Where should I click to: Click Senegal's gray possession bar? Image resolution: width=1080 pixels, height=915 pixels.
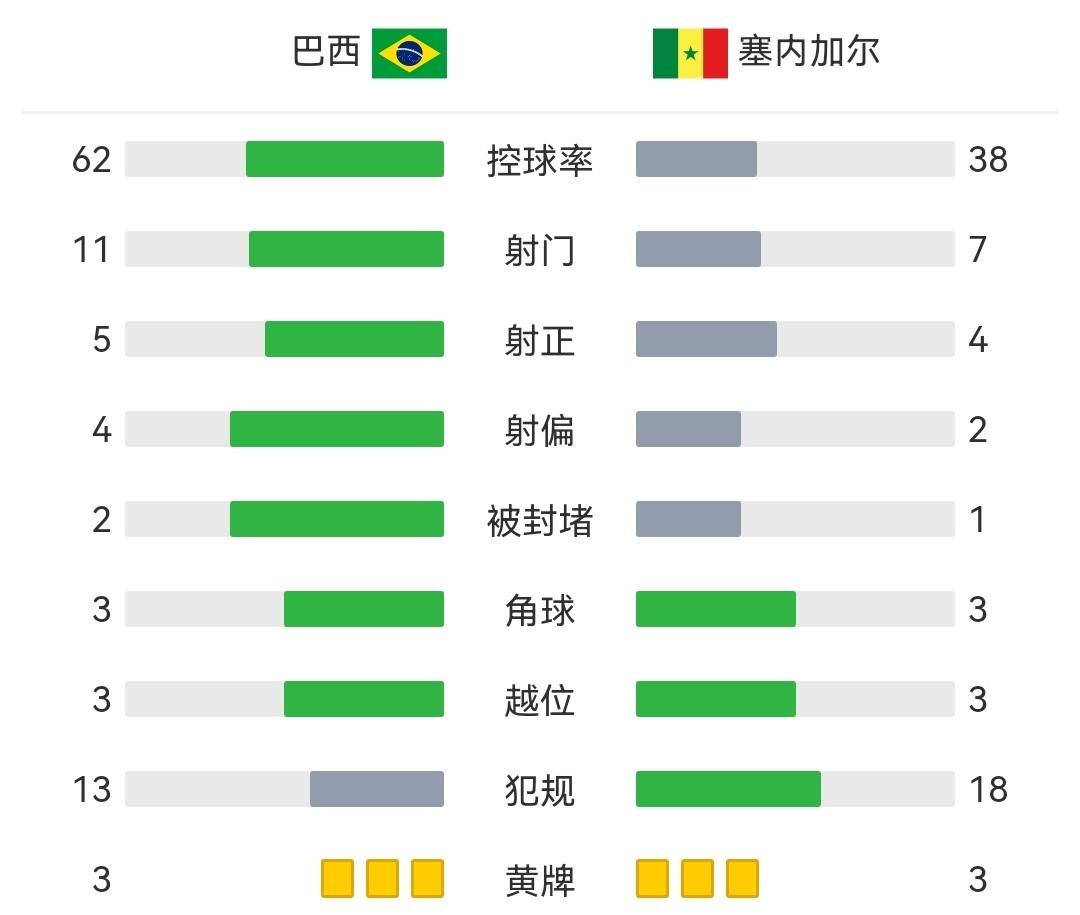coord(696,159)
